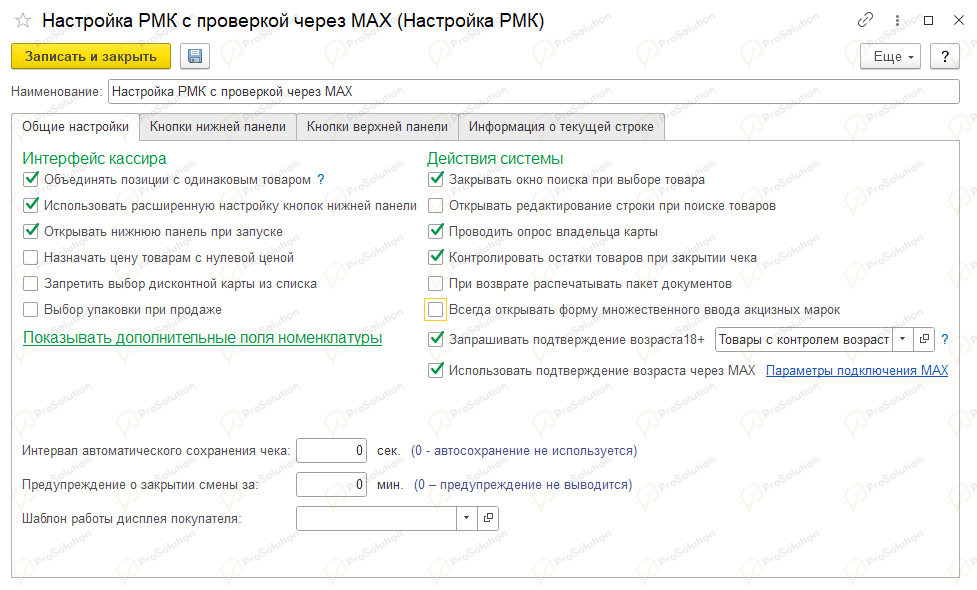
Task: Open 'Показывать дополнительные поля номенклатуры' link
Action: tap(203, 338)
